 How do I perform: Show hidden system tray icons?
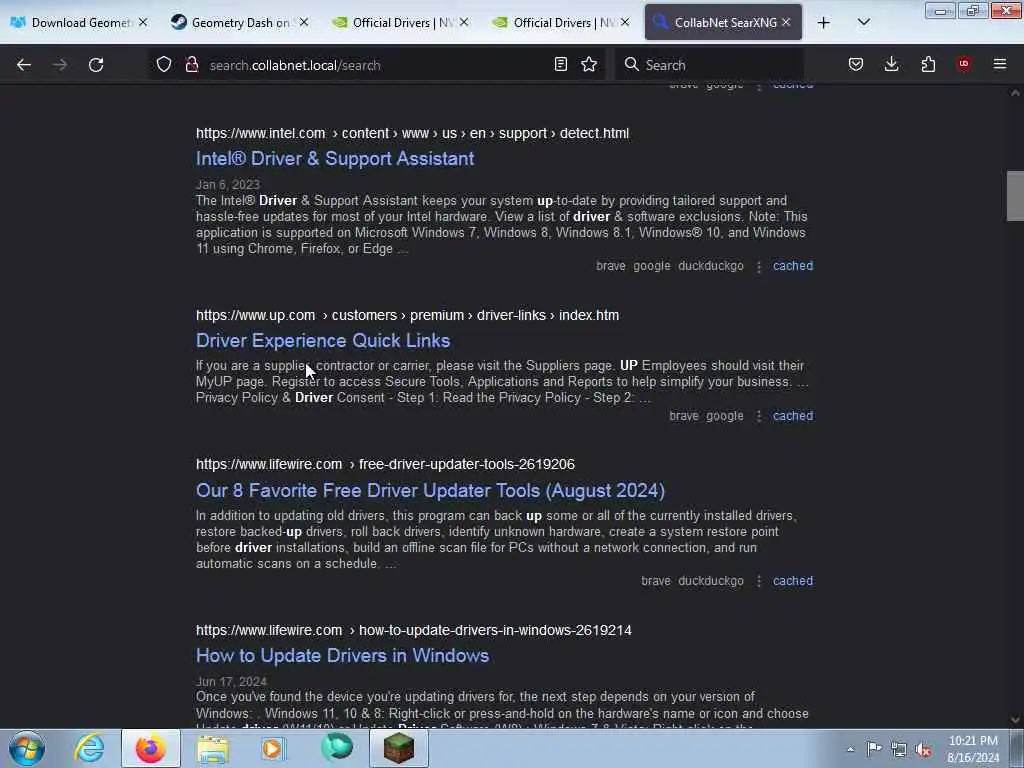(x=850, y=749)
